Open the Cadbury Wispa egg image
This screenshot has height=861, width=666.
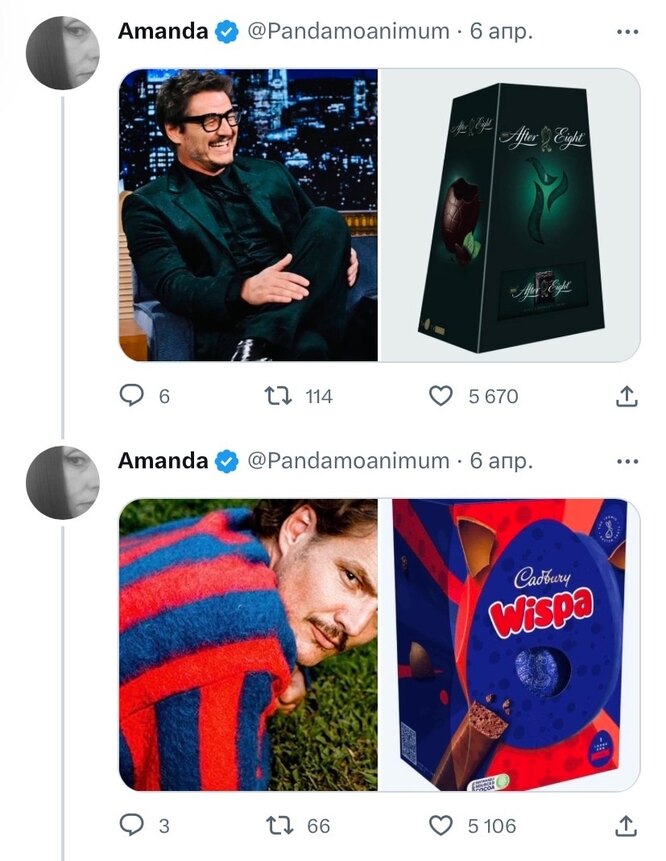(510, 645)
